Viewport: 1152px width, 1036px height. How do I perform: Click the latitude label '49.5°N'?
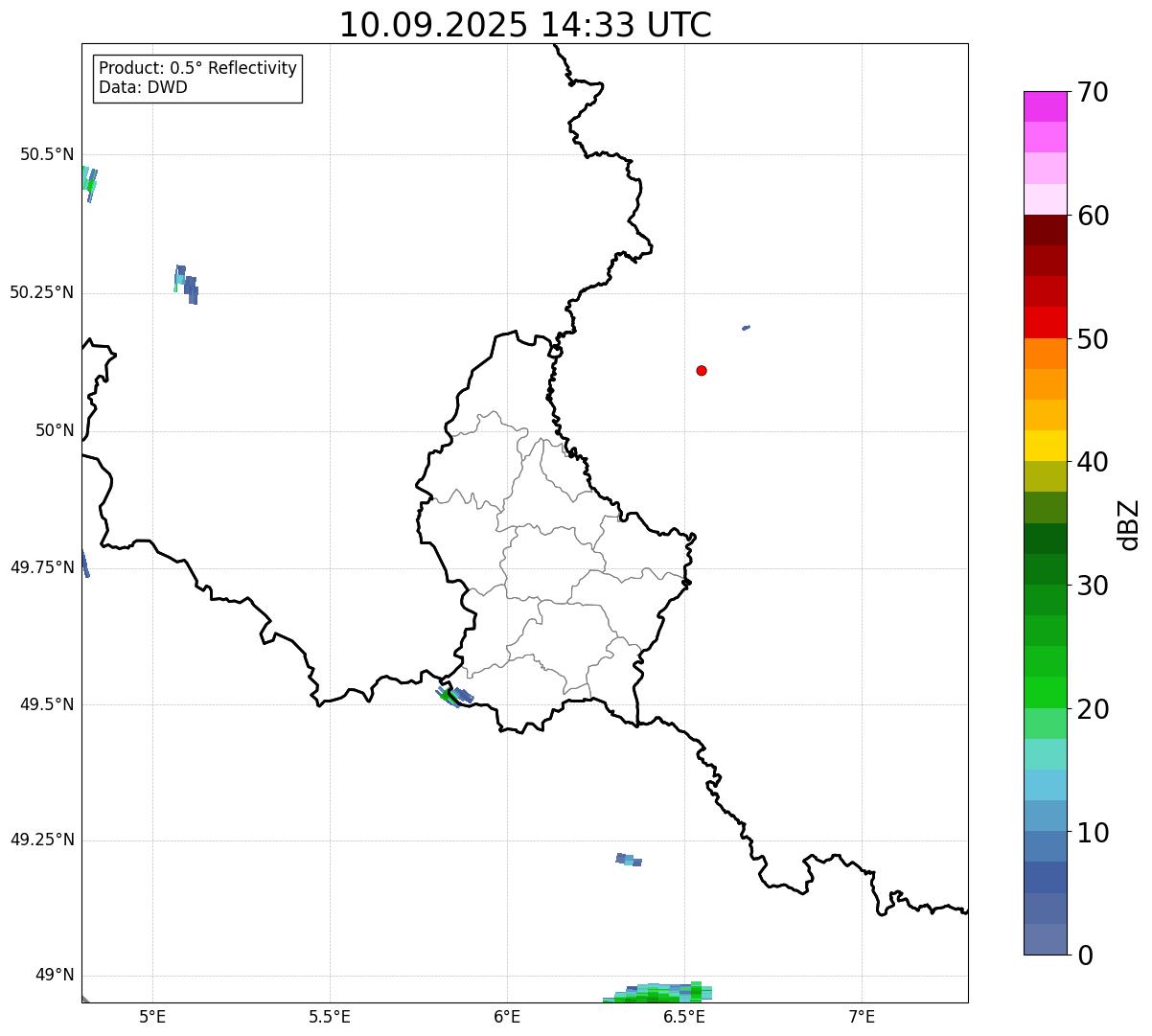[x=46, y=704]
